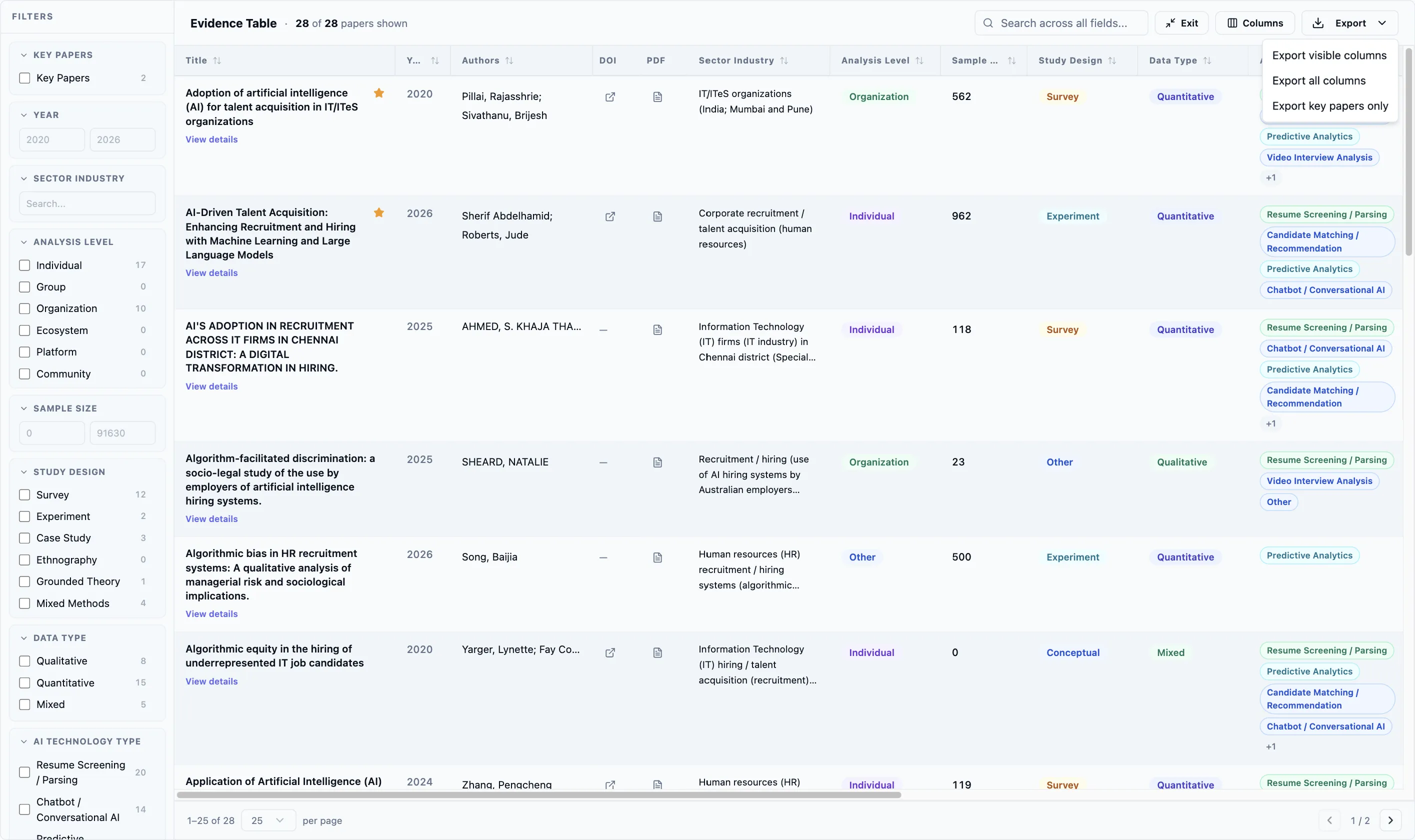This screenshot has height=840, width=1415.
Task: Choose Export key papers only
Action: 1329,106
